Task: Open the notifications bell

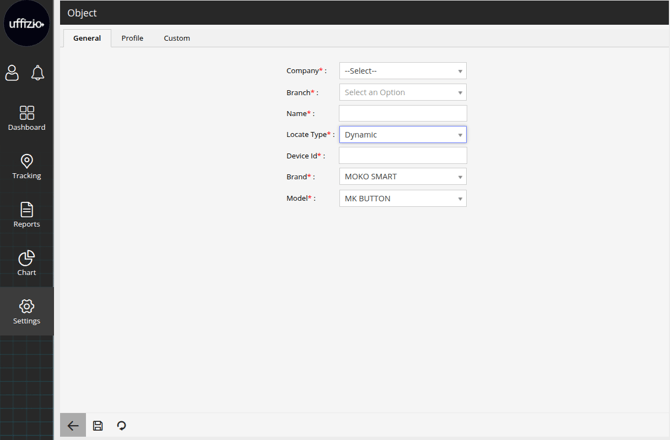Action: 38,73
